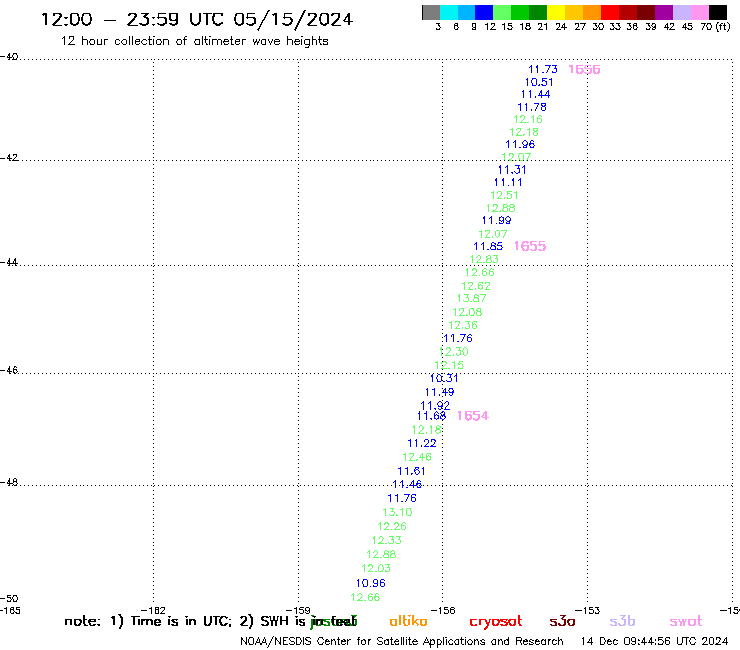Click the pink time label 1656

pyautogui.click(x=584, y=69)
